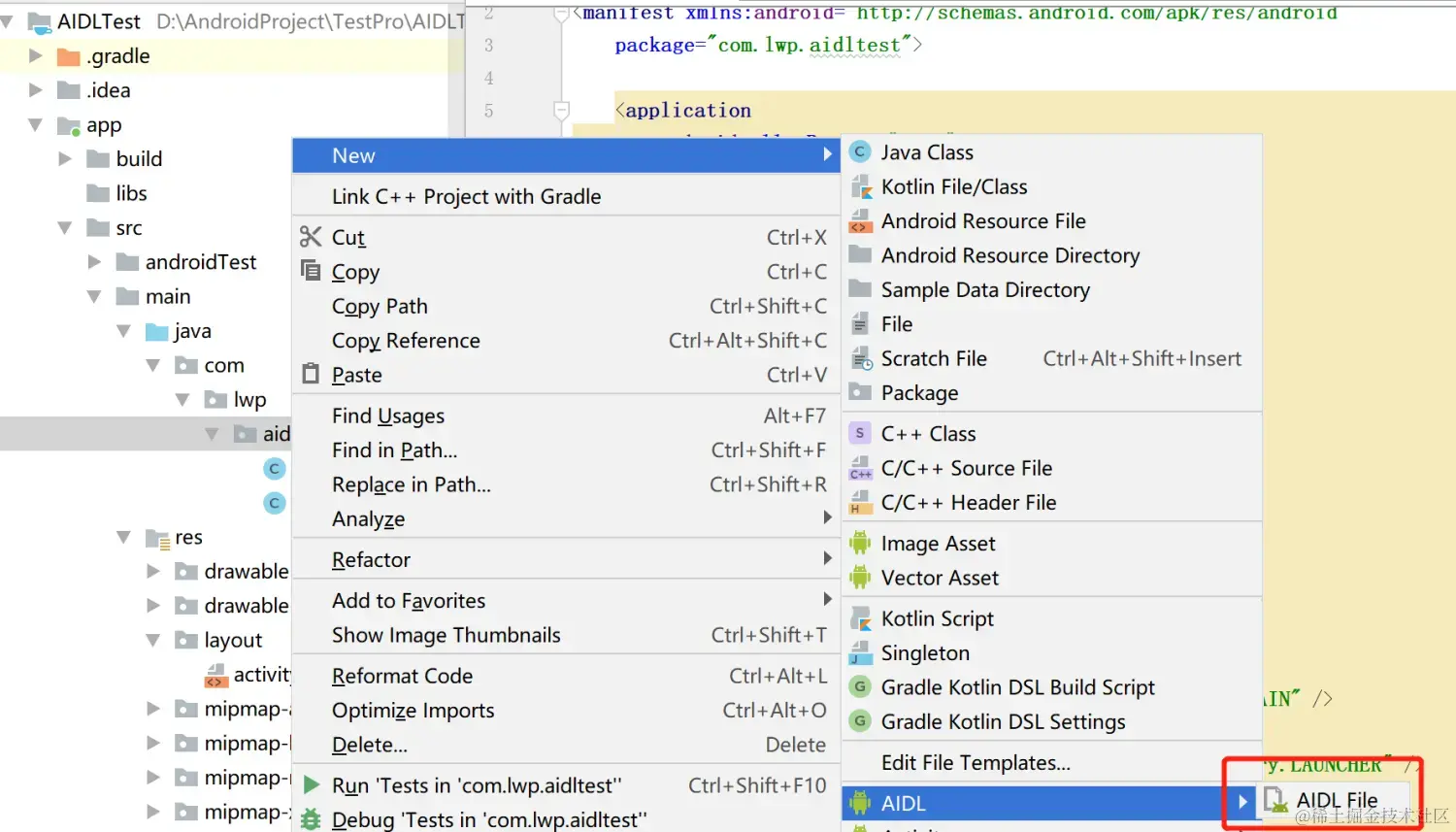The width and height of the screenshot is (1456, 832).
Task: Click the Java Class icon in New submenu
Action: [x=860, y=152]
